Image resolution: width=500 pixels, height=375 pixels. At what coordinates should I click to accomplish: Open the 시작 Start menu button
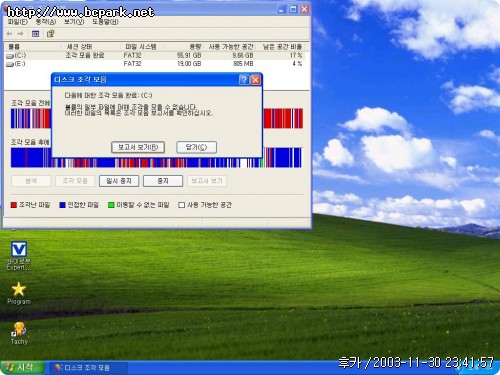tap(22, 368)
